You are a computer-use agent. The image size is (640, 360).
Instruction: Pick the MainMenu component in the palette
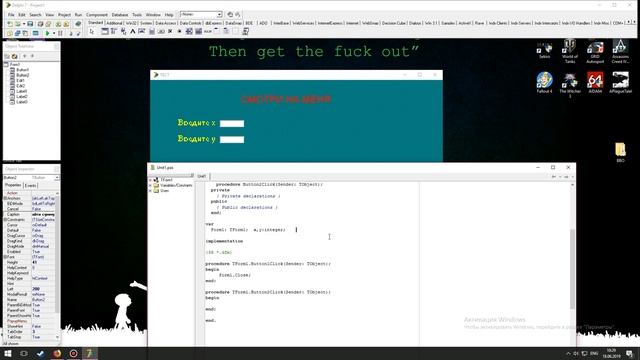click(114, 31)
